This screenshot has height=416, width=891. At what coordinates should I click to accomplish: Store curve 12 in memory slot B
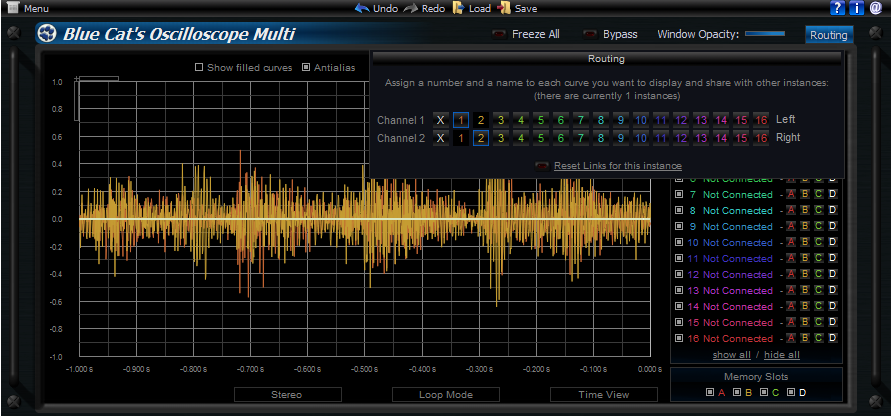pyautogui.click(x=805, y=274)
